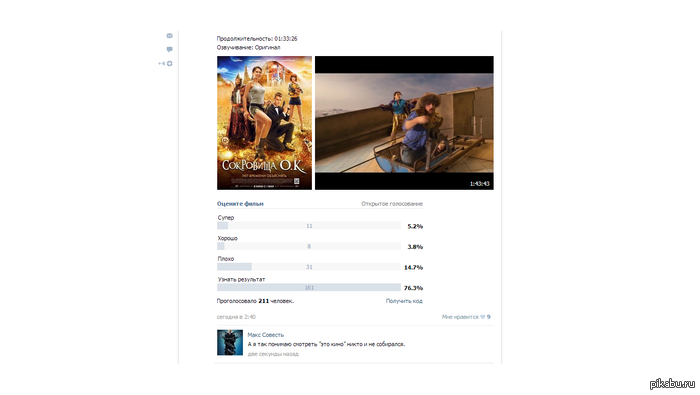Screen dimensions: 700x395
Task: Click the Плохо result bar showing 31
Action: tap(309, 267)
